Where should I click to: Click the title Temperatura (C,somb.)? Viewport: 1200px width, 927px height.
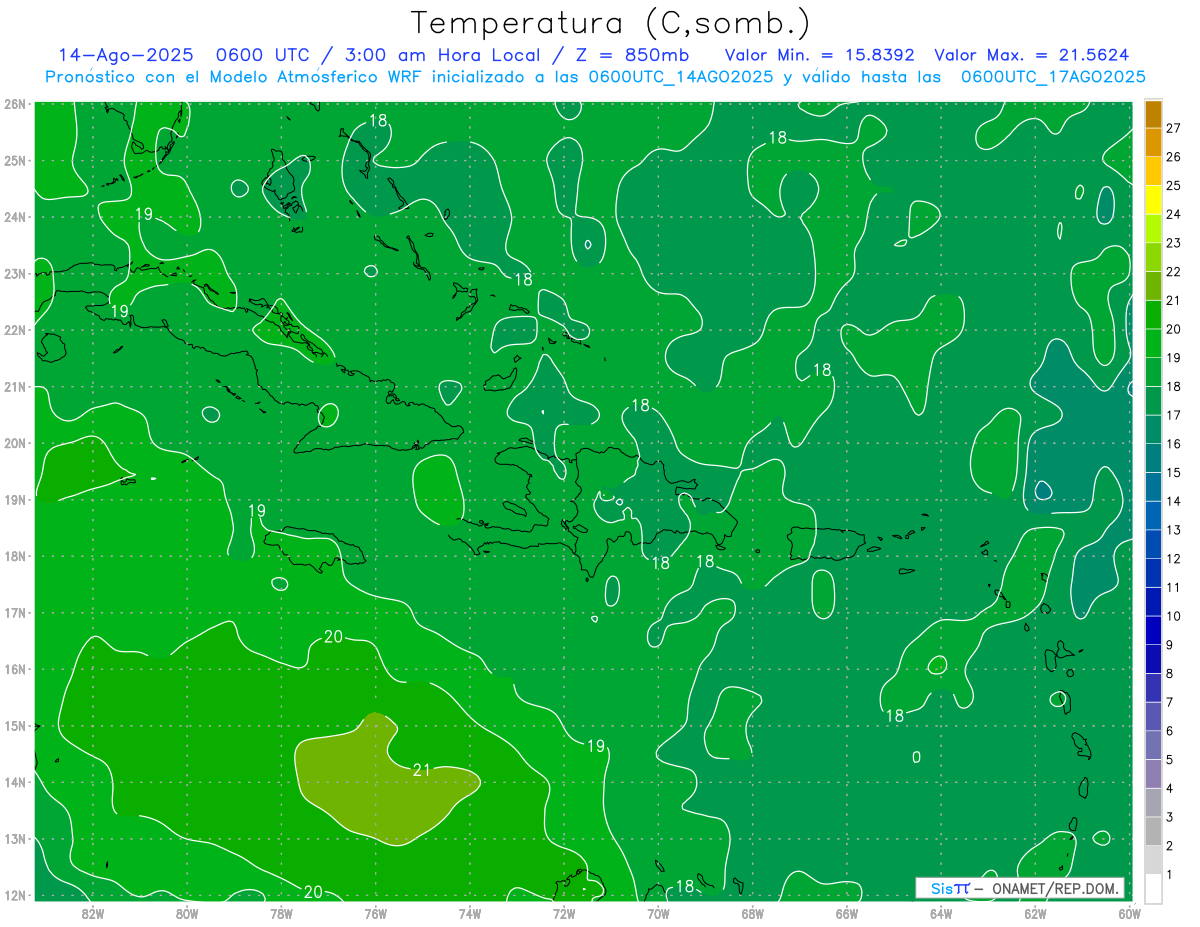pos(611,23)
